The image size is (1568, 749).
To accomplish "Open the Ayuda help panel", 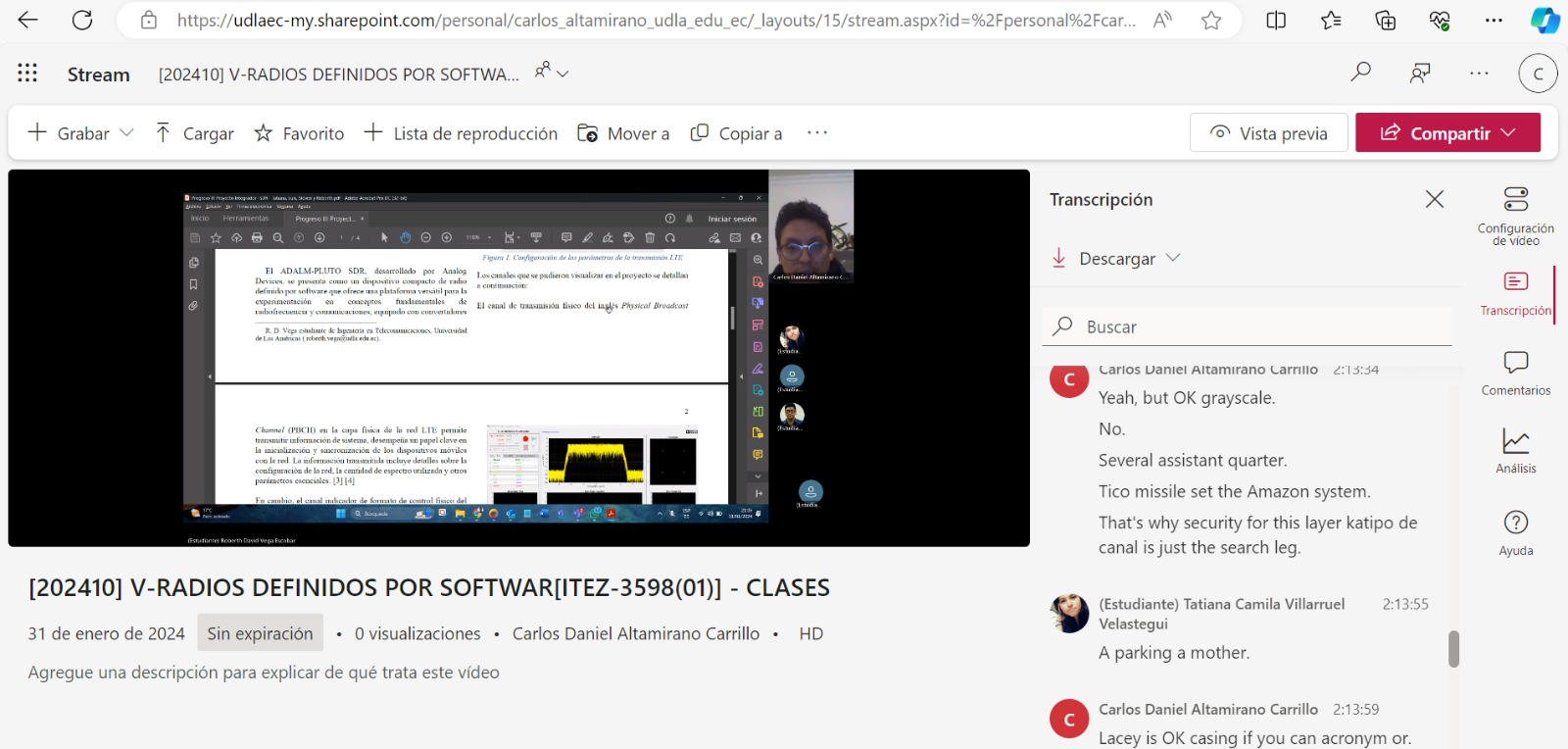I will pyautogui.click(x=1515, y=533).
